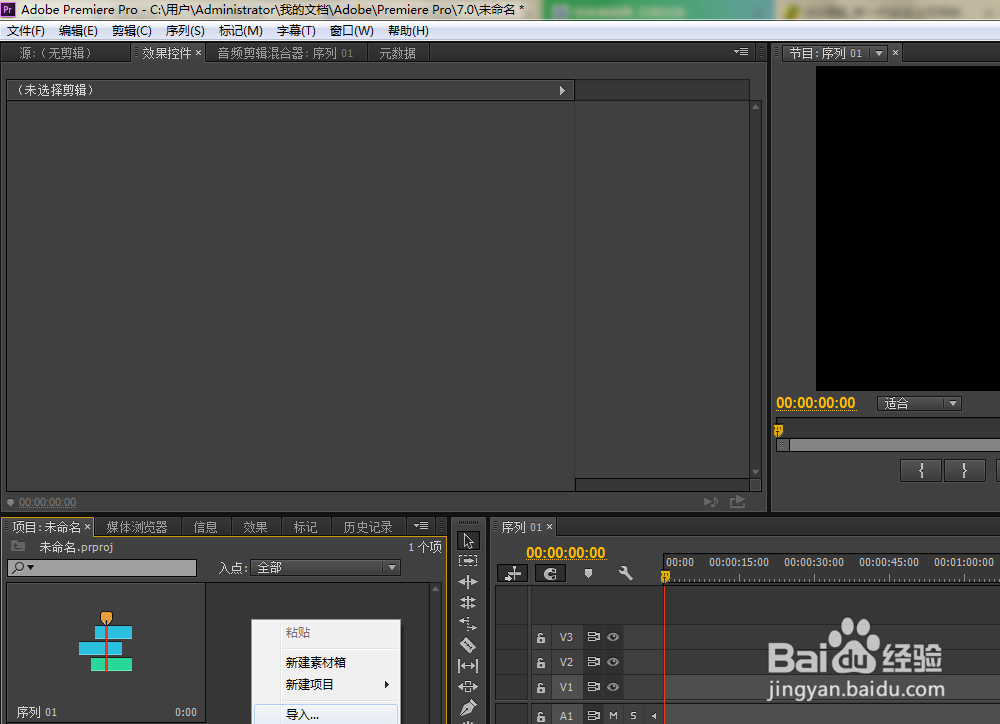Open the 窗口(W) menu
The width and height of the screenshot is (1000, 724).
[351, 31]
